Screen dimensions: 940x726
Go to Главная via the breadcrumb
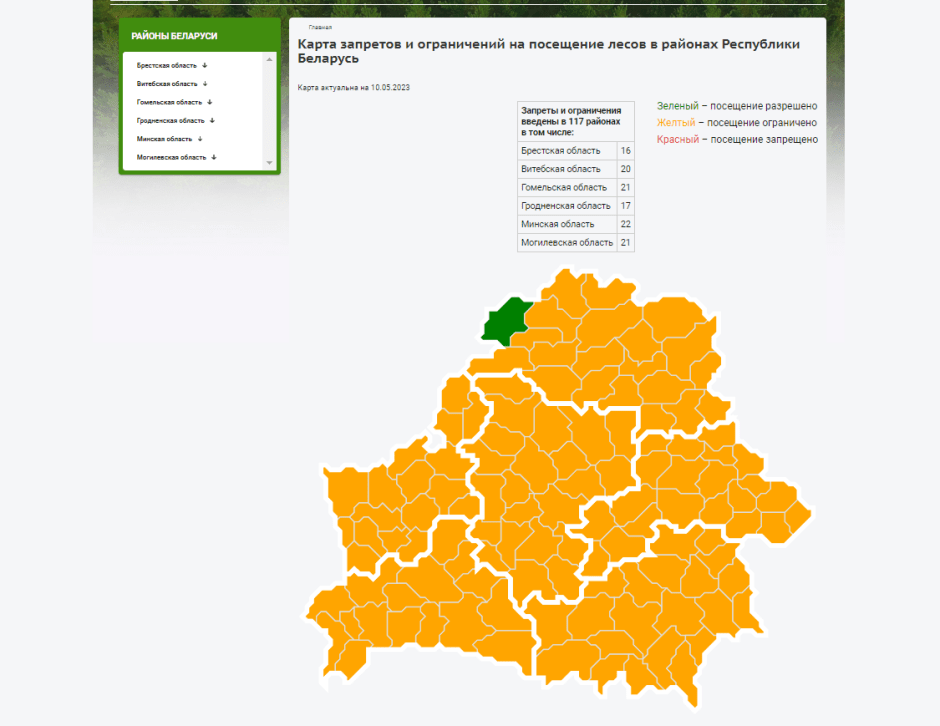320,27
